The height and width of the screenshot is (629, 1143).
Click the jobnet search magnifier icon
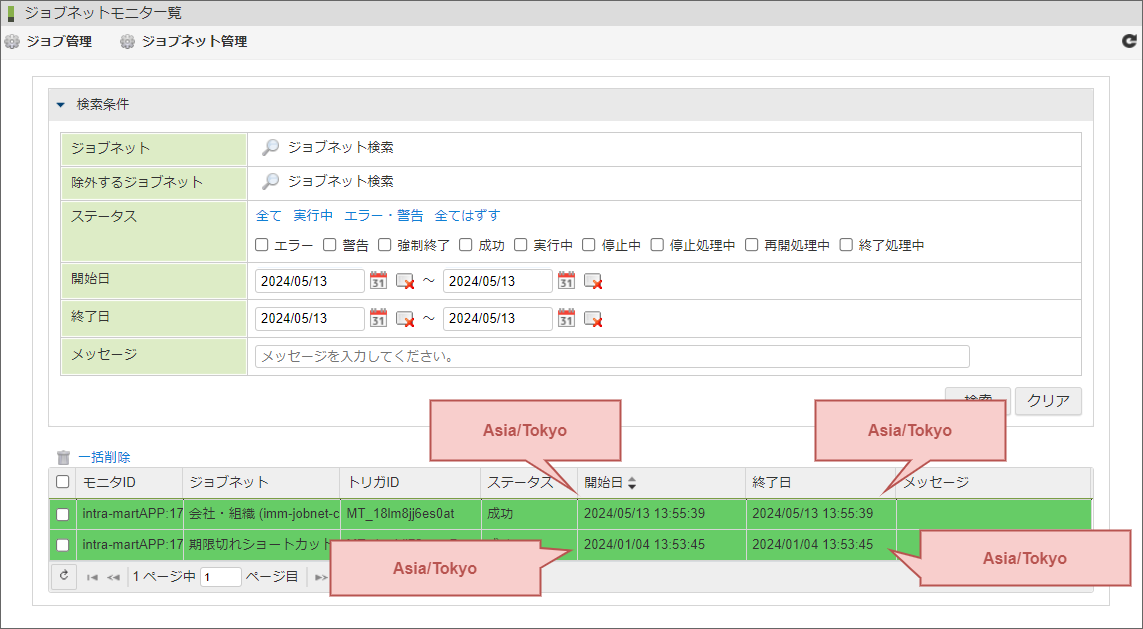coord(270,148)
